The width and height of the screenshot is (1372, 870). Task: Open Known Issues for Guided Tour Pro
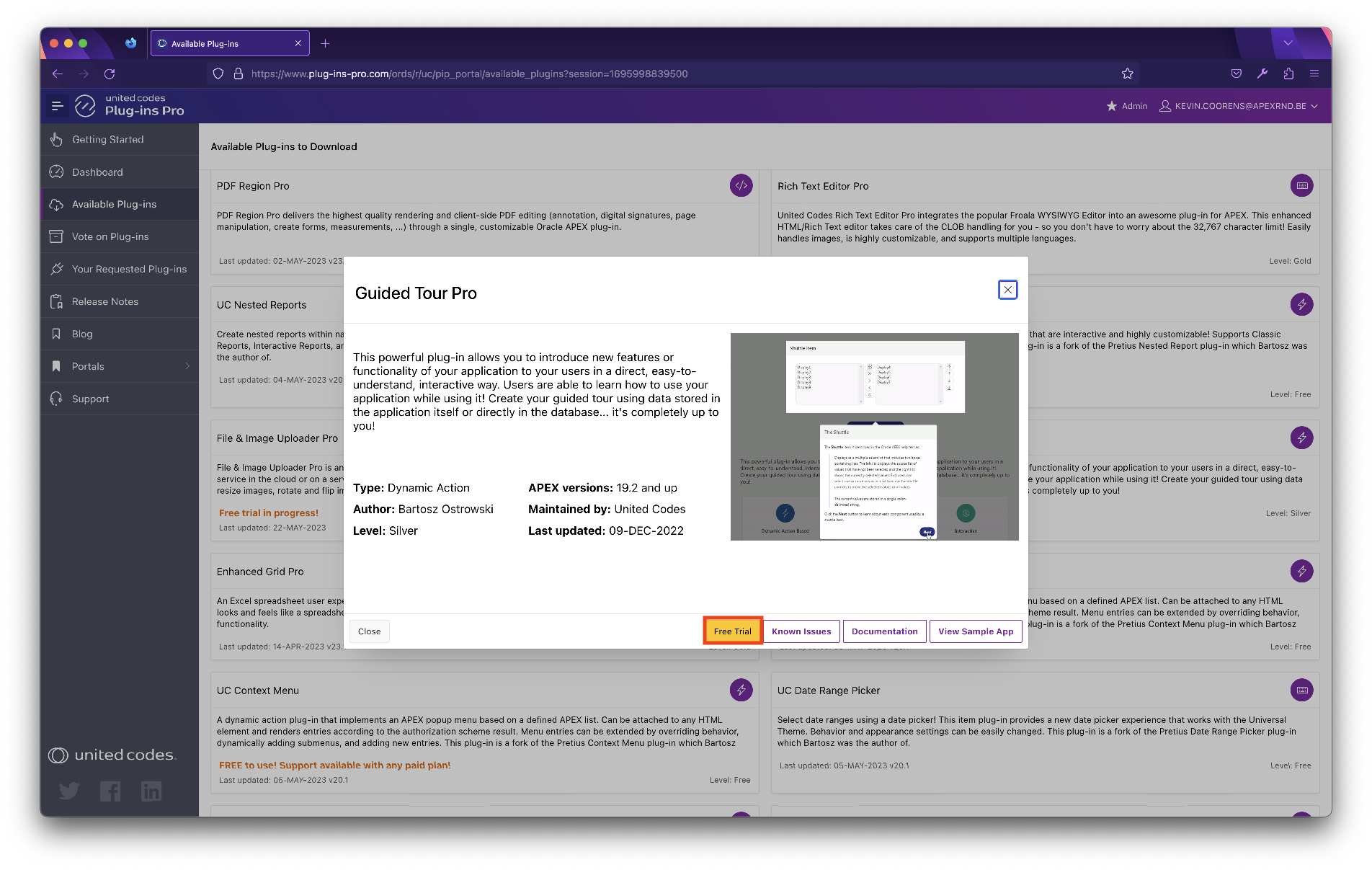tap(801, 631)
